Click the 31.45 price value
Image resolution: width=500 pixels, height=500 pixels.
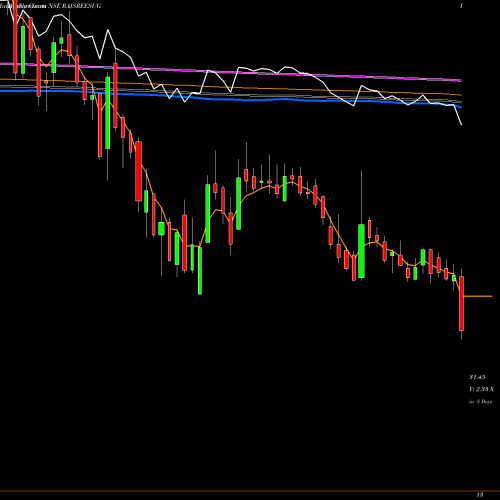coord(477,377)
